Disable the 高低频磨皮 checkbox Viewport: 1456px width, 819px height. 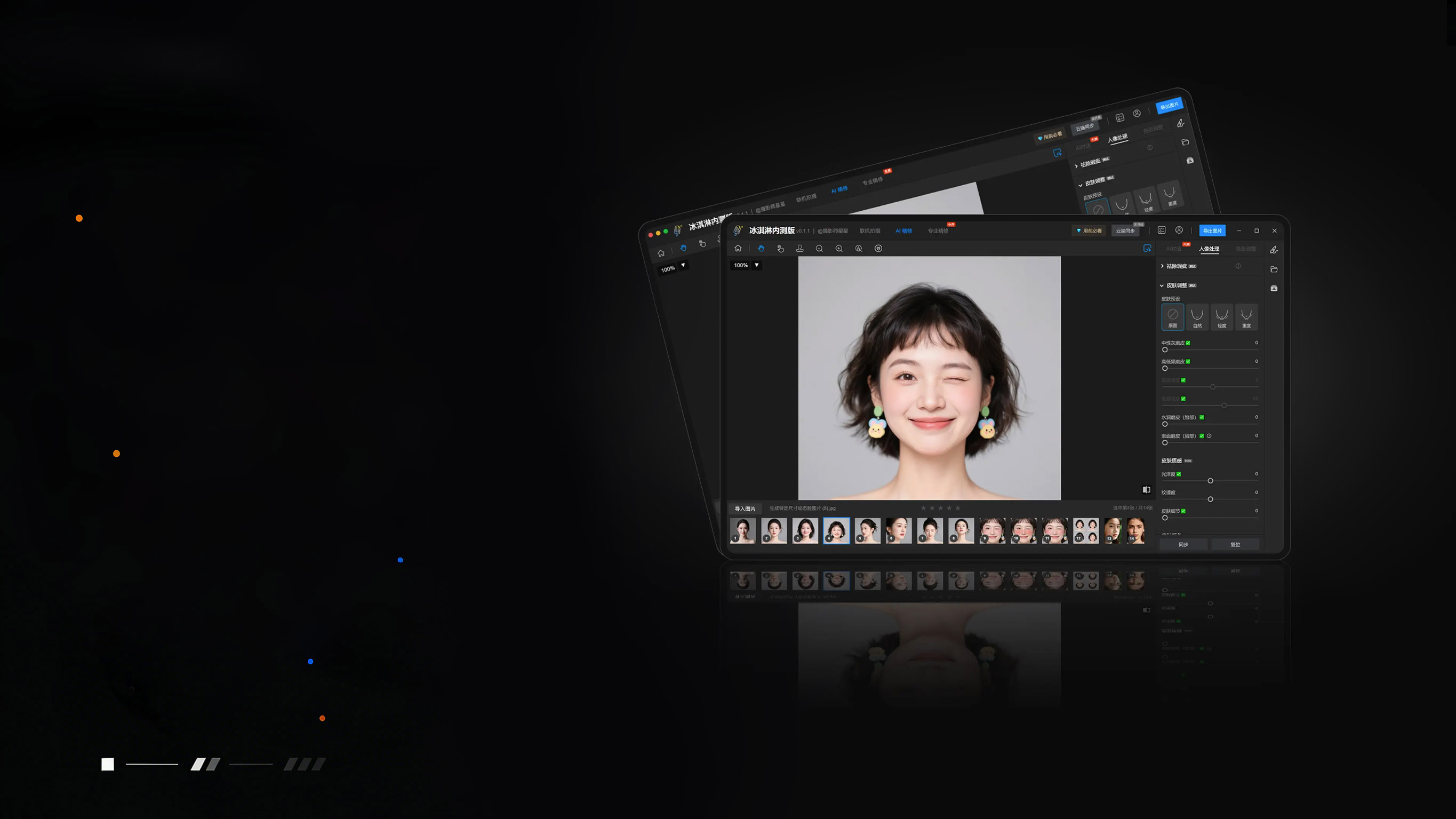tap(1189, 361)
